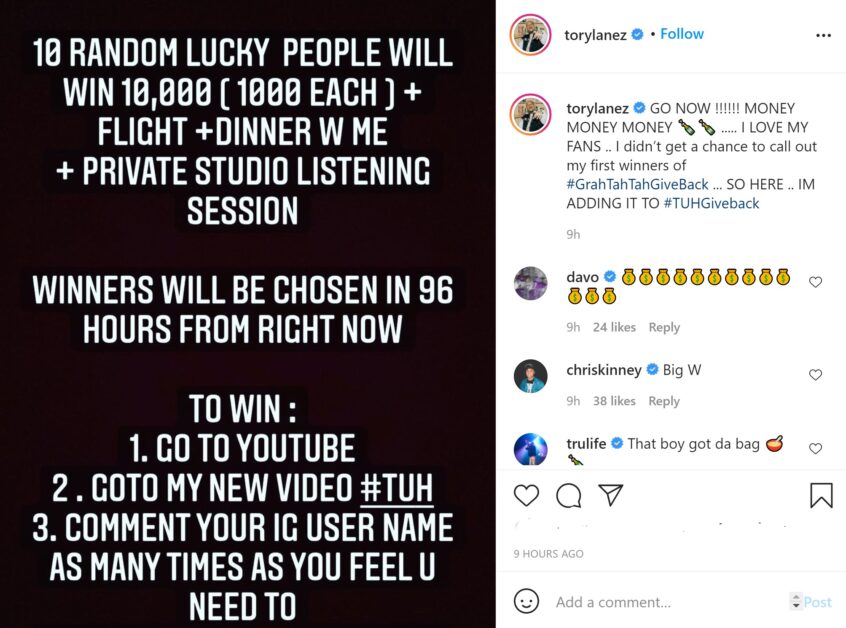Share post using paper plane icon

click(x=611, y=495)
